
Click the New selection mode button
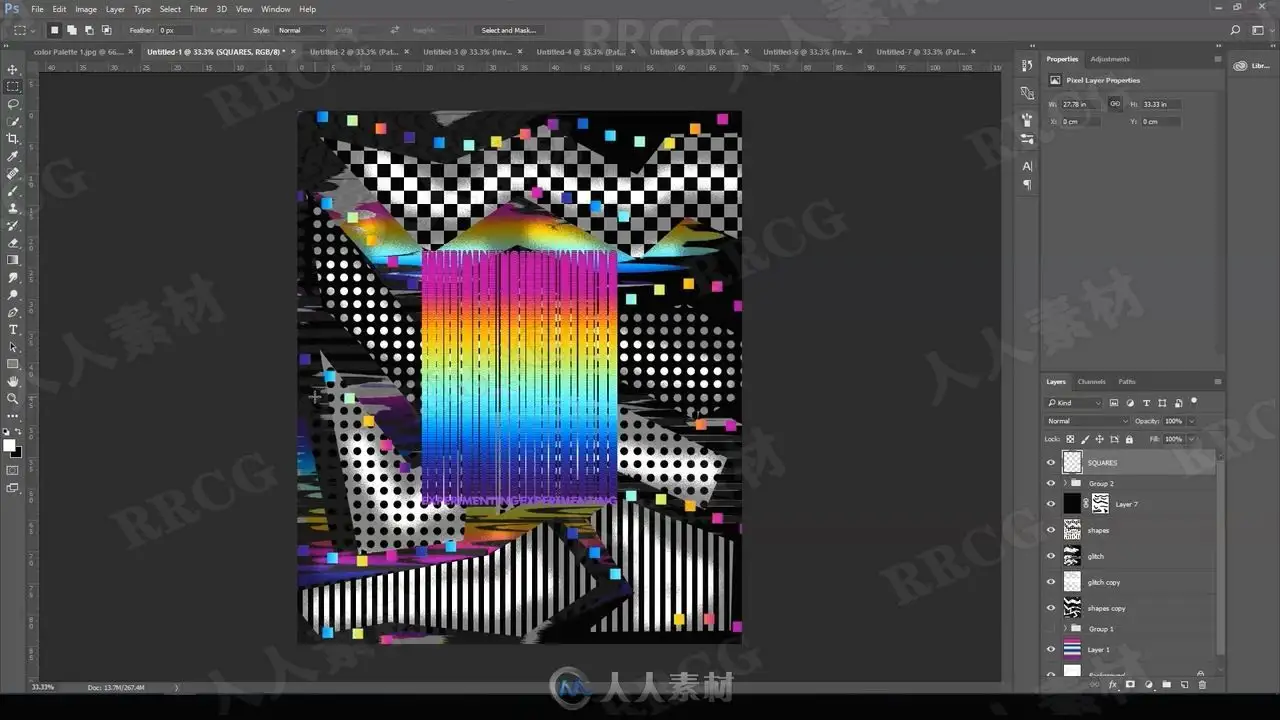[55, 31]
